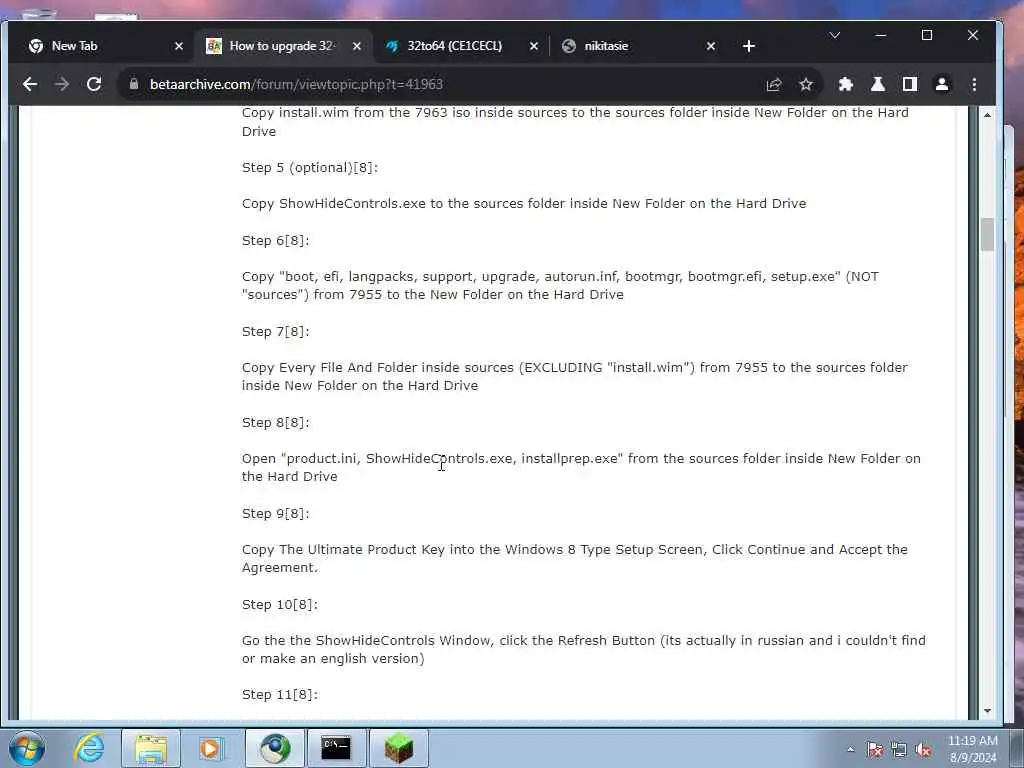This screenshot has width=1024, height=768.
Task: Select the Chrome taskbar button
Action: point(275,748)
